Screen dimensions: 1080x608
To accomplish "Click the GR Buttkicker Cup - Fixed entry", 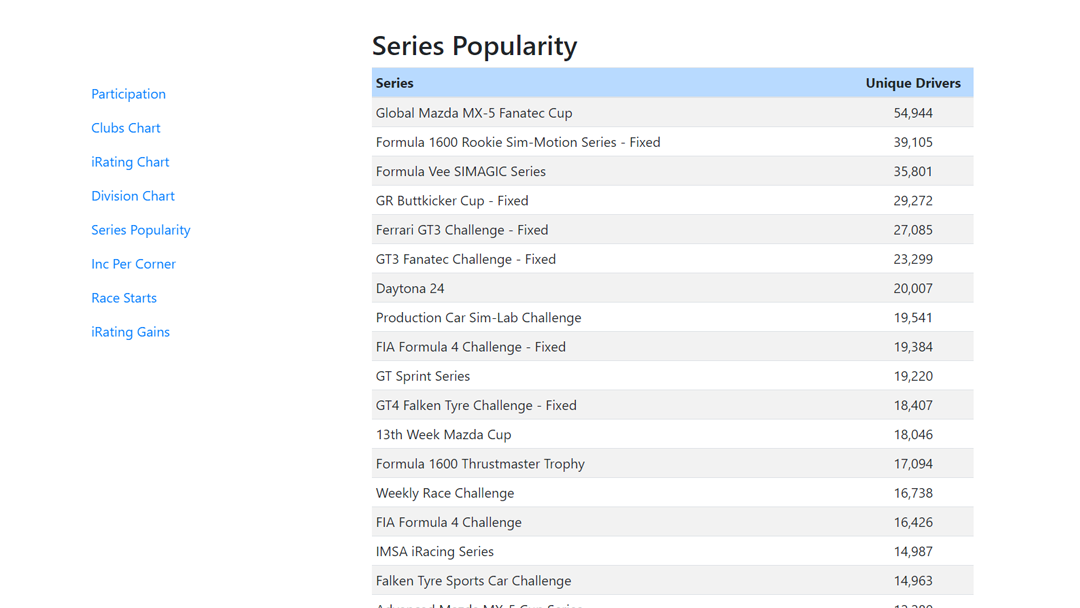I will [451, 200].
